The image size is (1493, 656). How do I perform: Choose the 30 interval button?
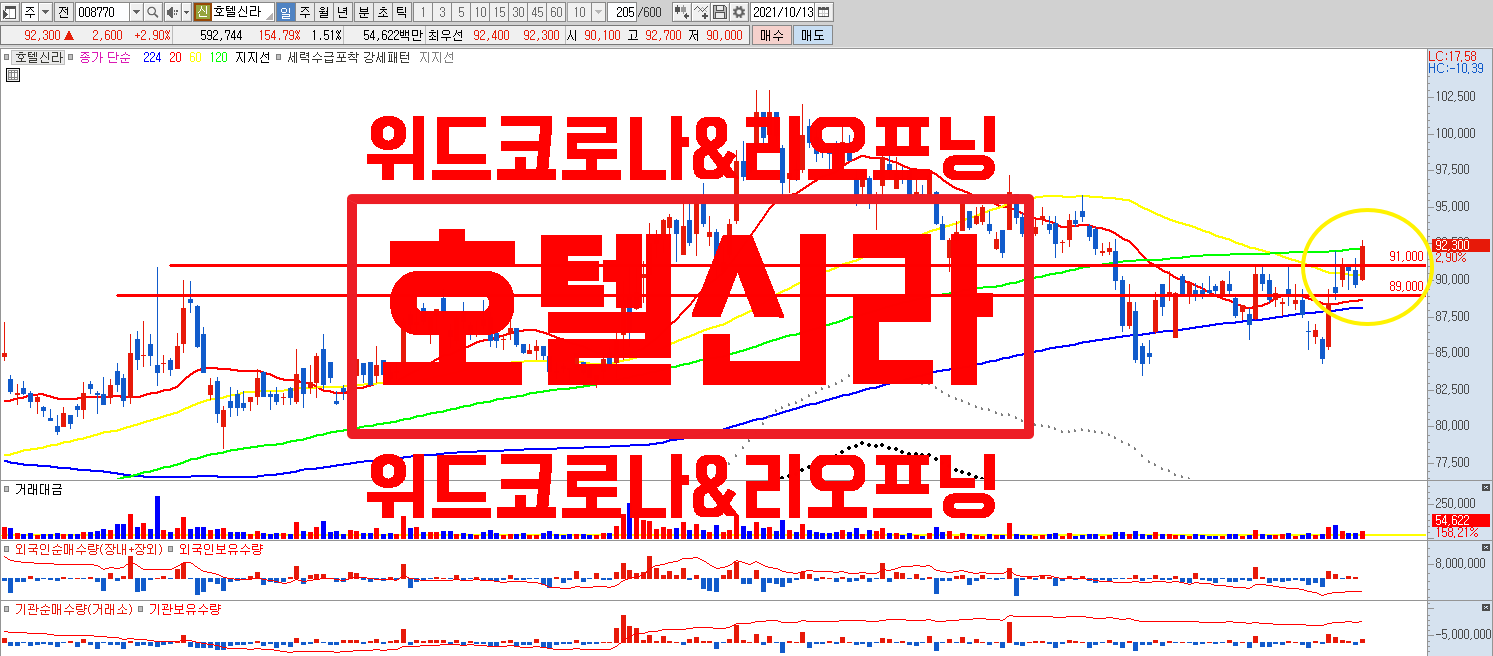[518, 12]
